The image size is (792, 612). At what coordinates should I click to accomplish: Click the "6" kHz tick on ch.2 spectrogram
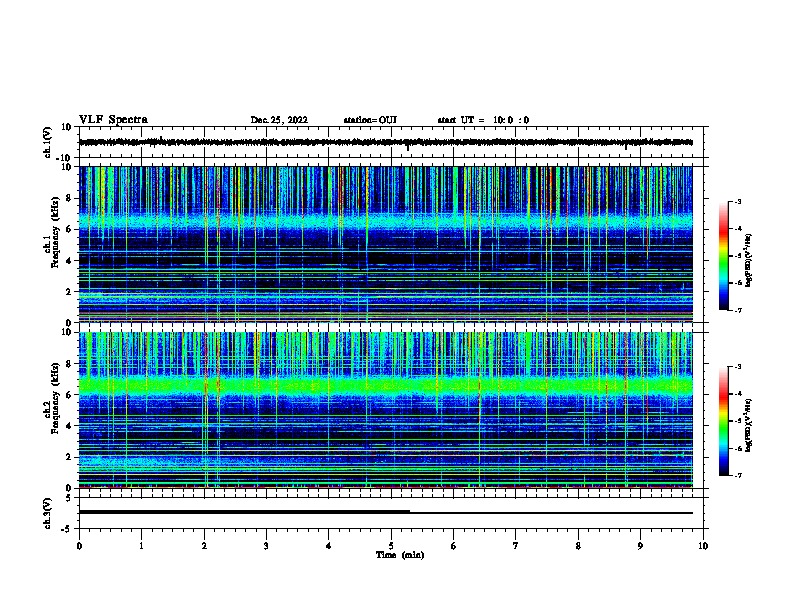[70, 394]
